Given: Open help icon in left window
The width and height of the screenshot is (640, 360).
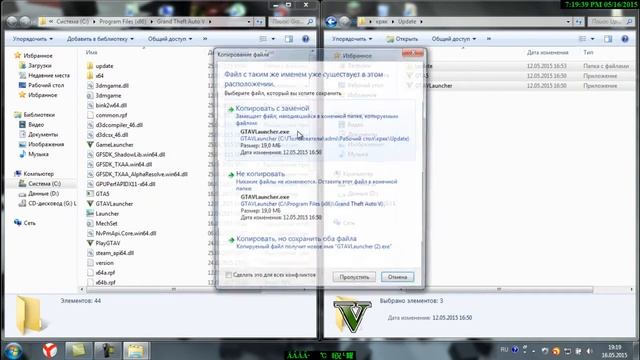Looking at the screenshot, I should point(306,39).
